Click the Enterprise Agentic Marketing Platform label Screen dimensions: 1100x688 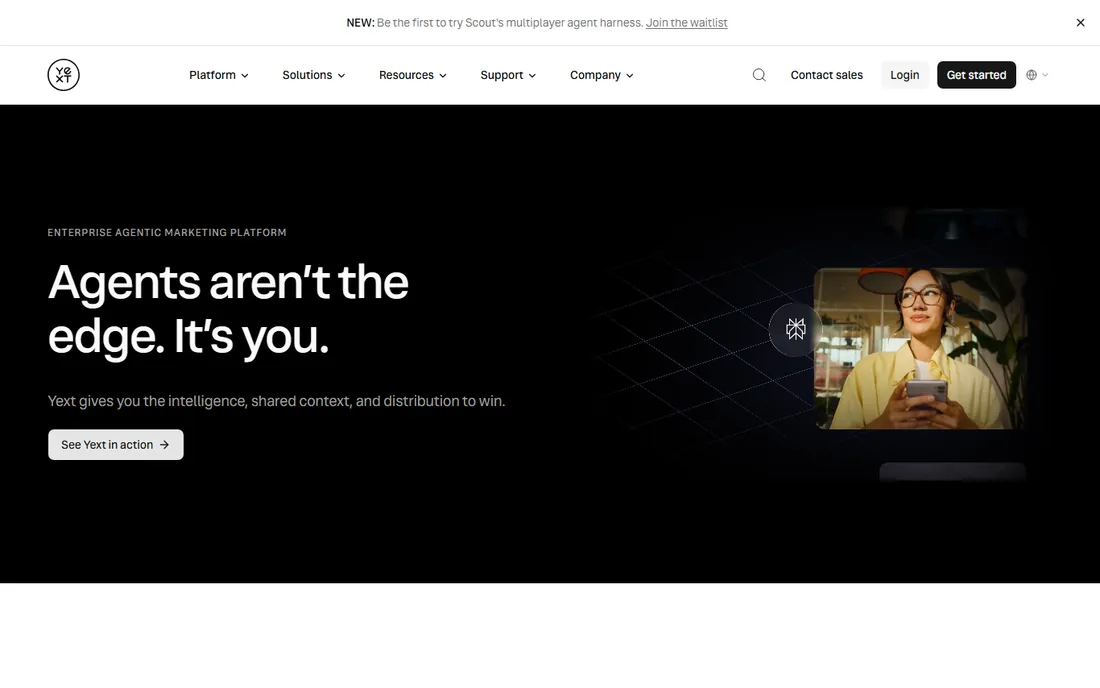coord(167,232)
